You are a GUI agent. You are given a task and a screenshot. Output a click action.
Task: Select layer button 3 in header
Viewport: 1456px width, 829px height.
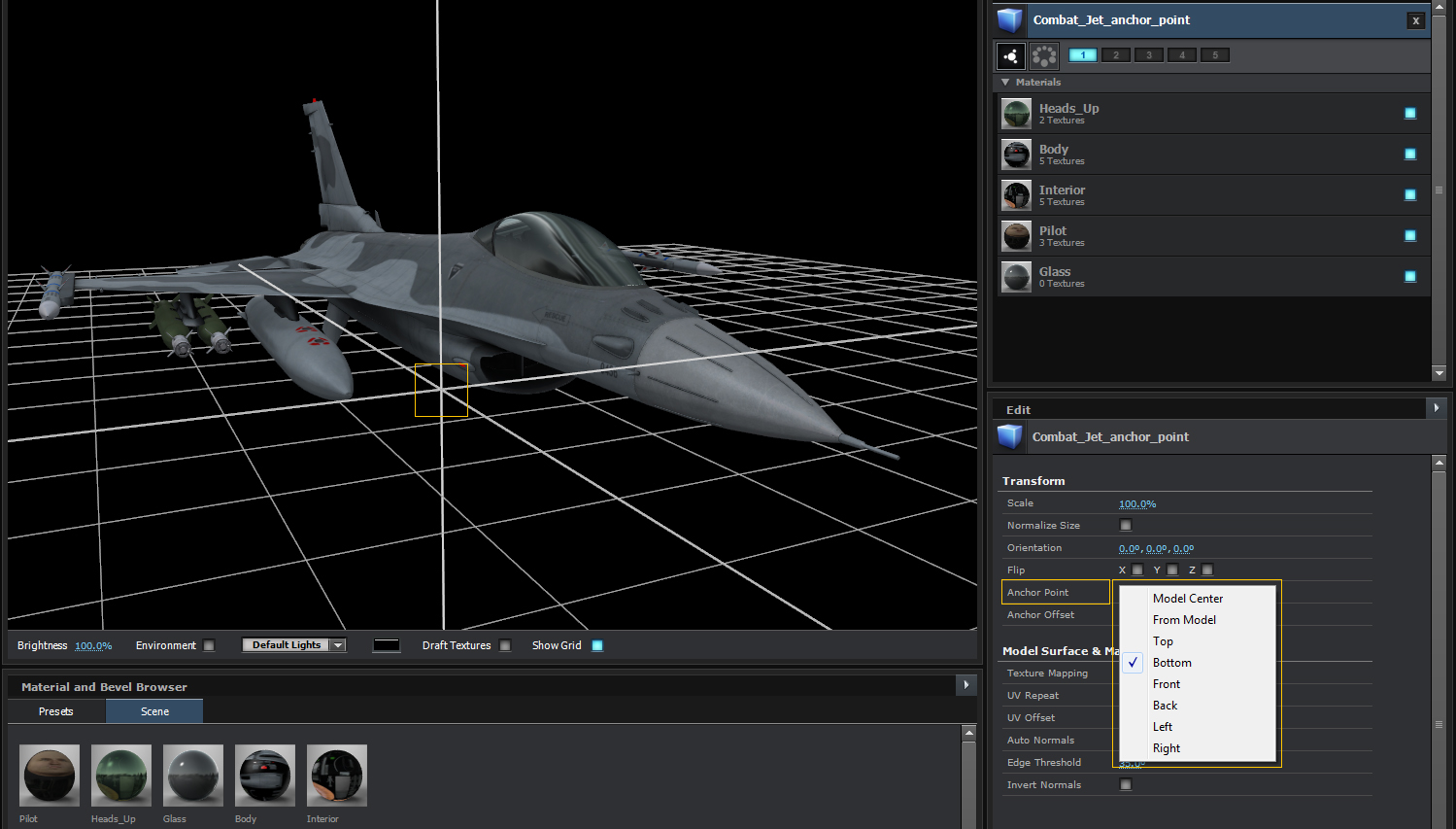pyautogui.click(x=1149, y=55)
